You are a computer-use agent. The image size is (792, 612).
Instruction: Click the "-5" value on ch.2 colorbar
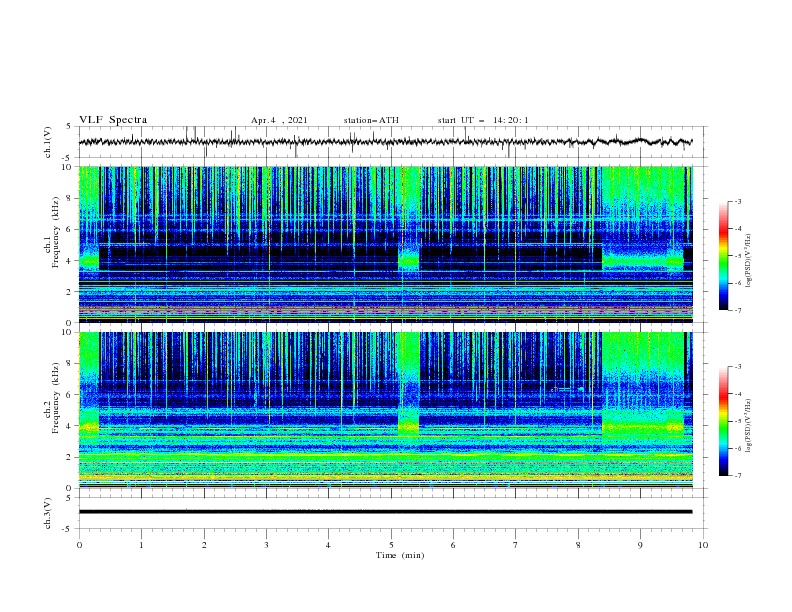737,421
